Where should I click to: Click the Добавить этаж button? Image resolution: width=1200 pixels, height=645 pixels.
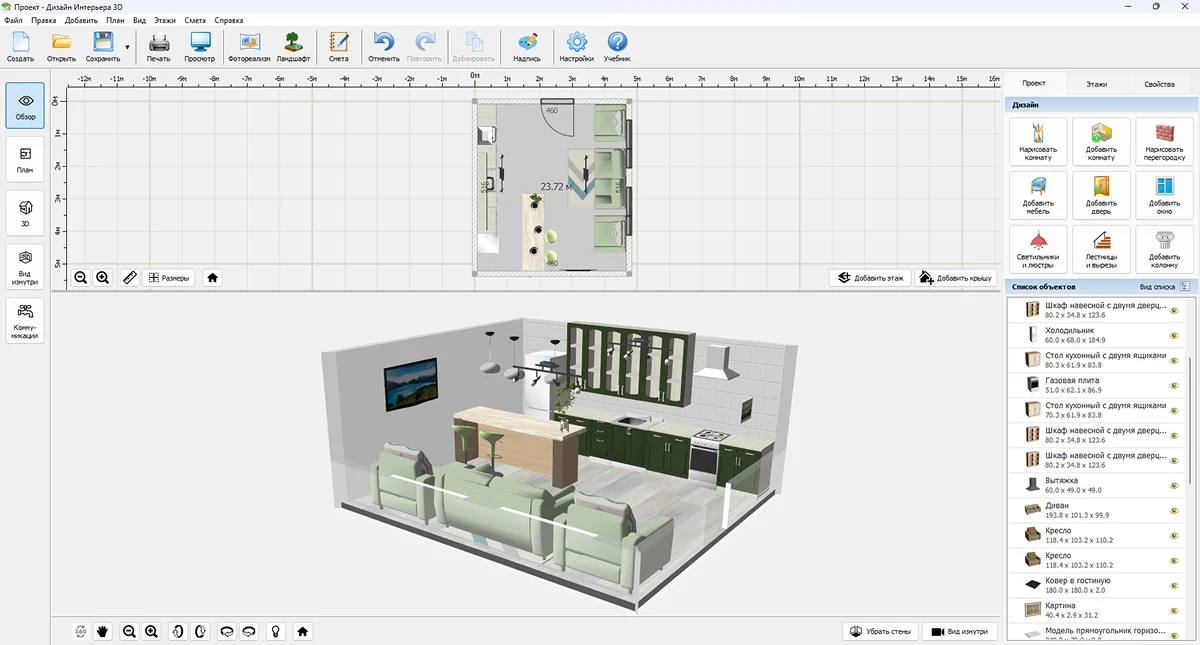pyautogui.click(x=870, y=278)
